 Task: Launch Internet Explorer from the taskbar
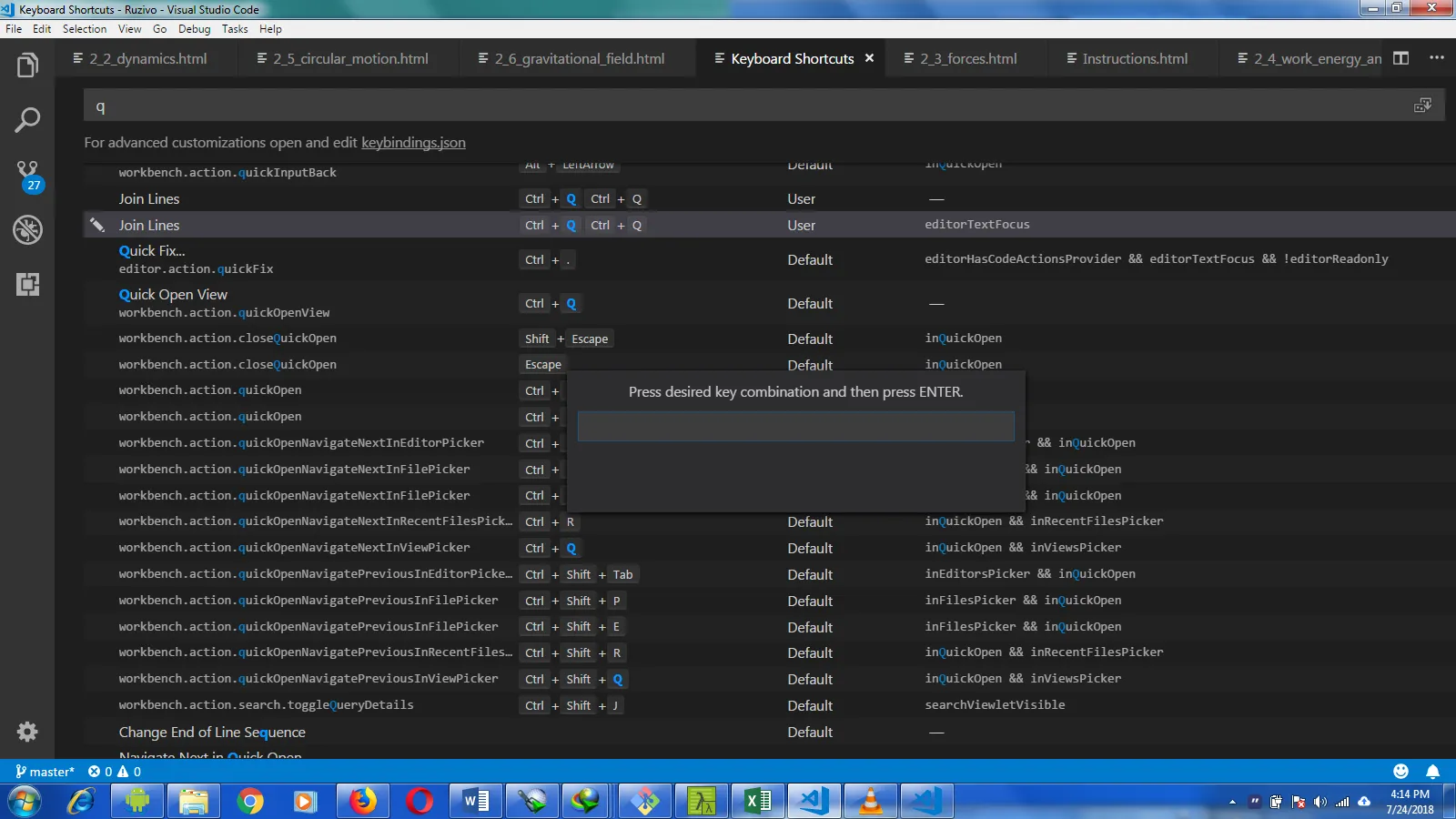click(81, 802)
